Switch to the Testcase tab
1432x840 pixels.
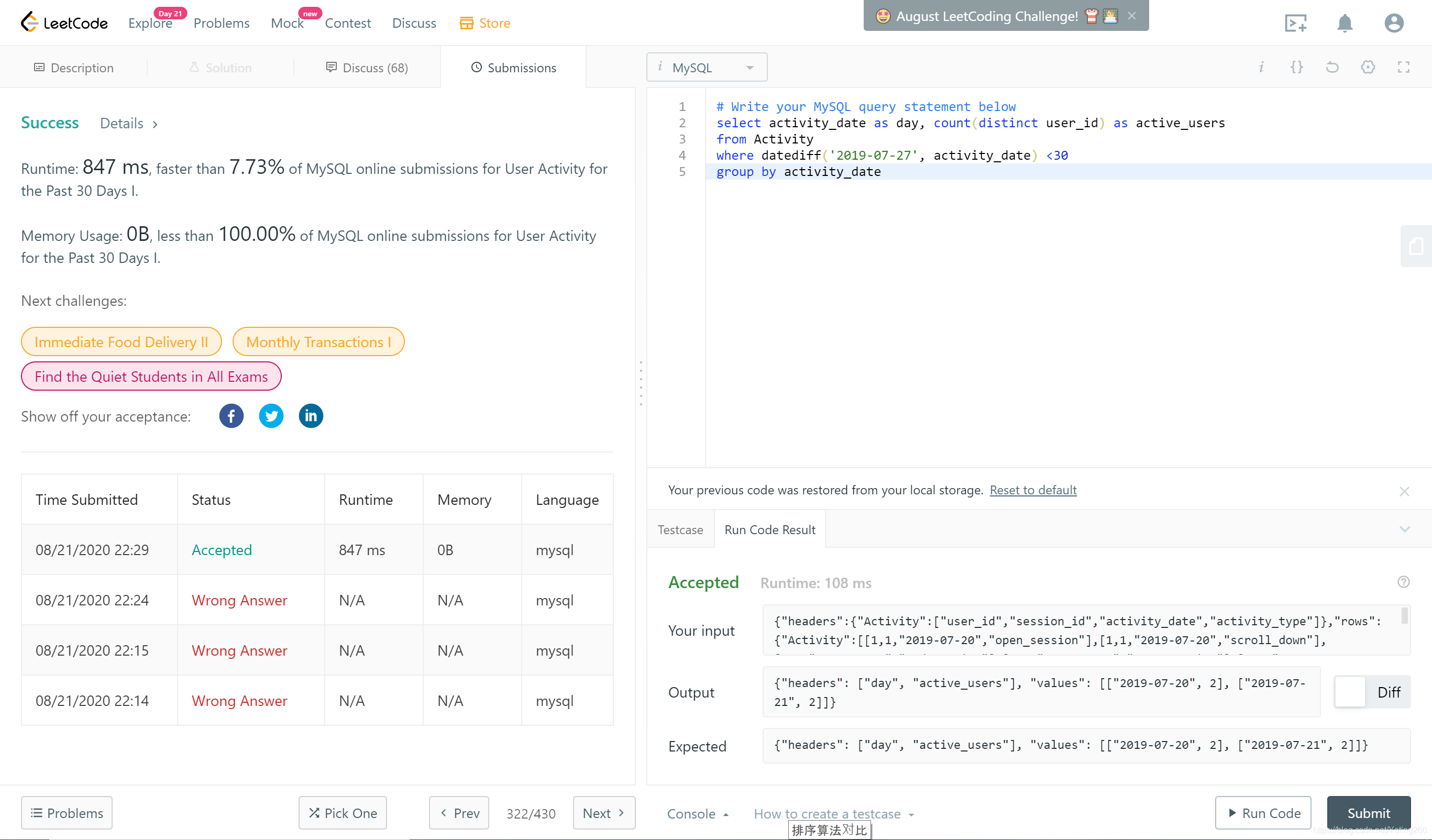(680, 529)
